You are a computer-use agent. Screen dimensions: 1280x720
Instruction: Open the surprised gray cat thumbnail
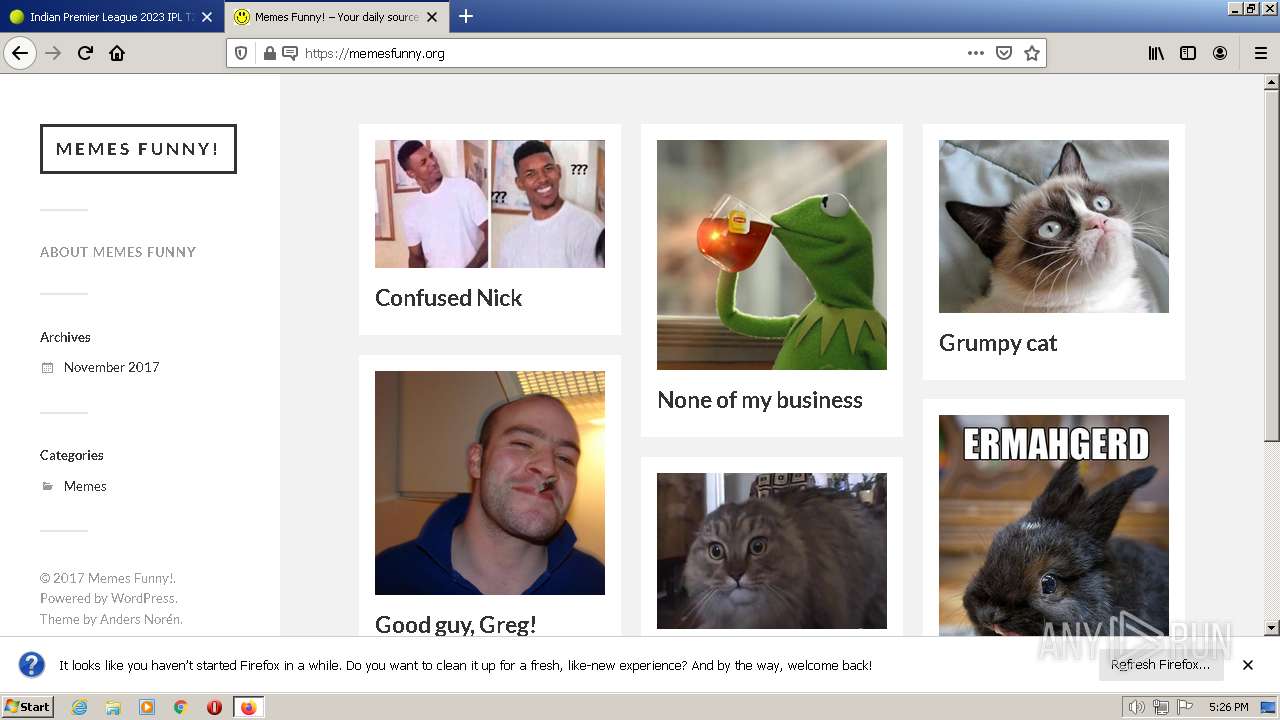pos(772,551)
